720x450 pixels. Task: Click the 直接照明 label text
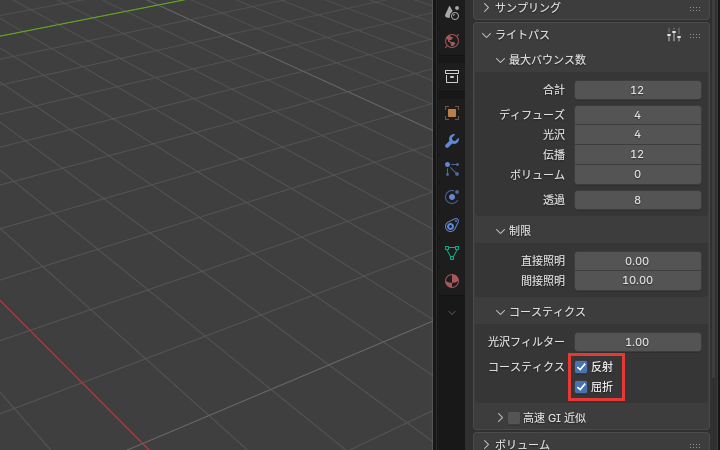tap(543, 261)
